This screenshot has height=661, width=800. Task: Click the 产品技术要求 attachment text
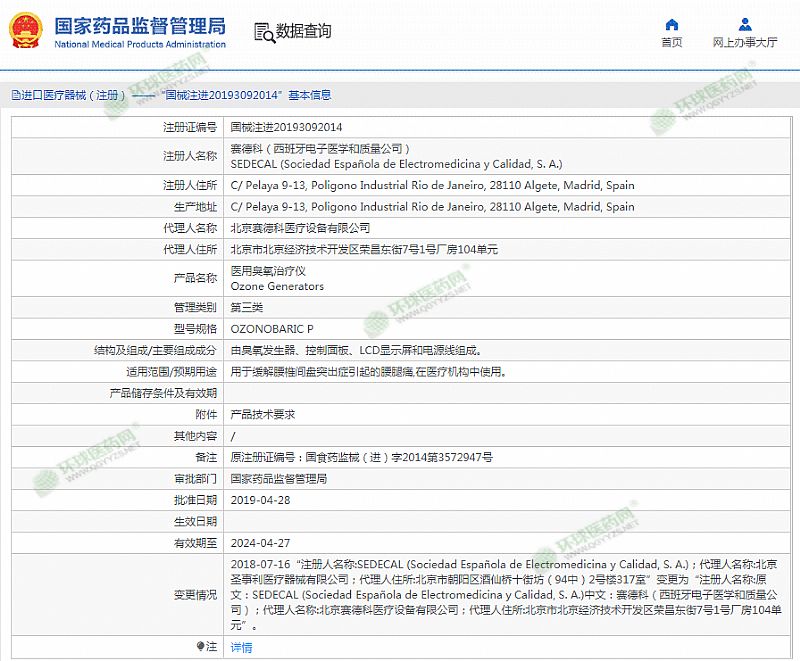pos(263,414)
